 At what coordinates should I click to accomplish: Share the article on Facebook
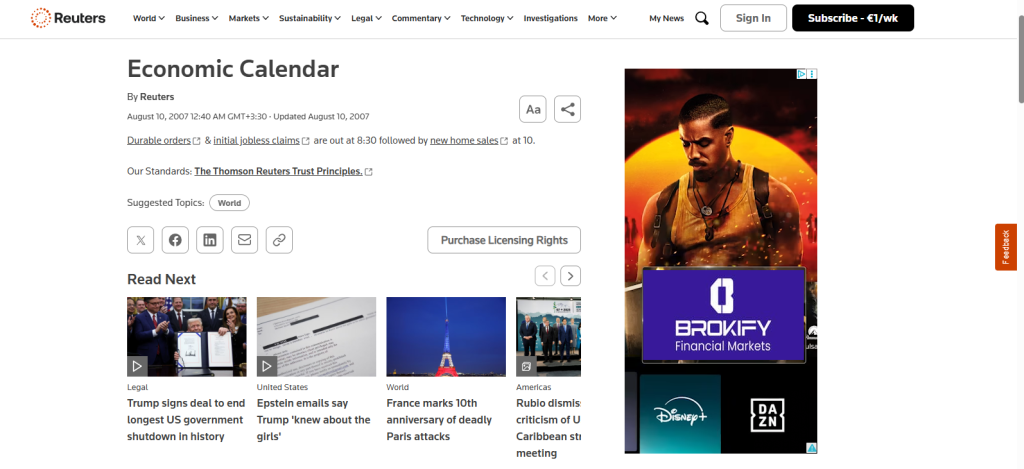click(x=175, y=240)
